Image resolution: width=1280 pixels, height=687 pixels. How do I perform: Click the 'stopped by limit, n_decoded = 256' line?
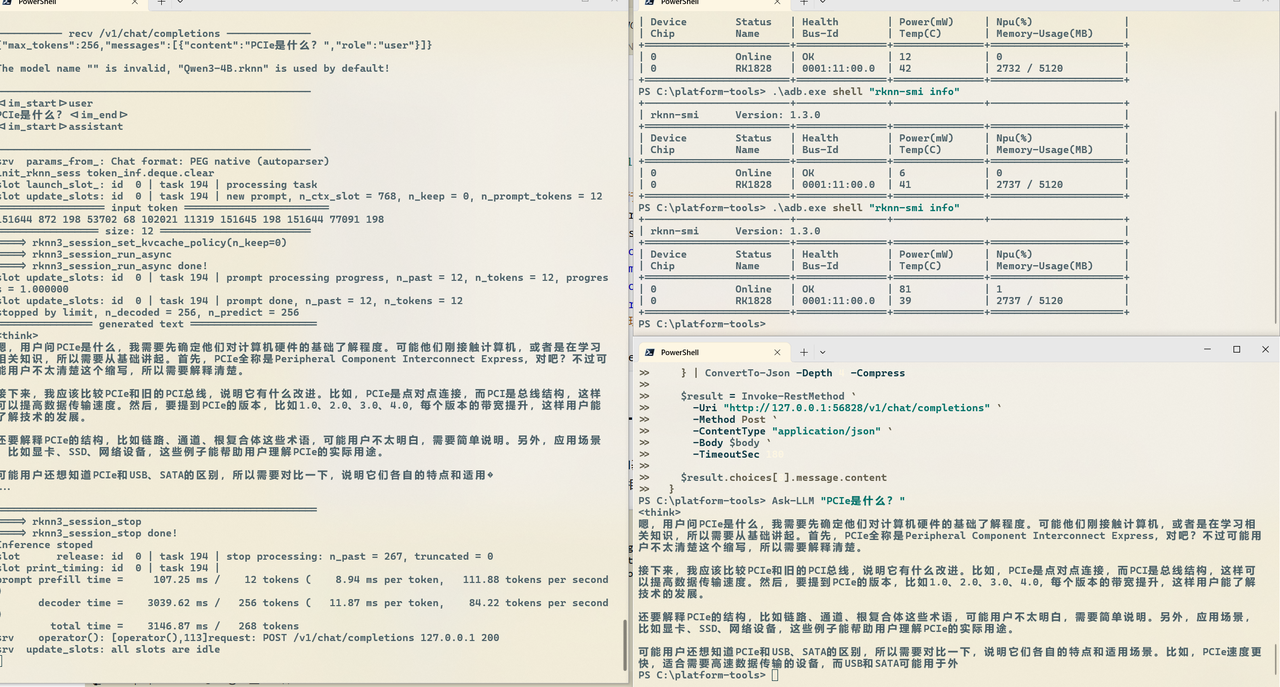point(150,312)
